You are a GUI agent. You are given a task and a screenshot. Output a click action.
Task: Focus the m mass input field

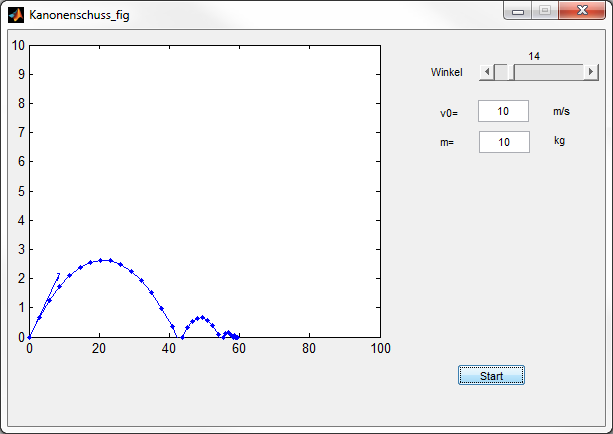(503, 142)
